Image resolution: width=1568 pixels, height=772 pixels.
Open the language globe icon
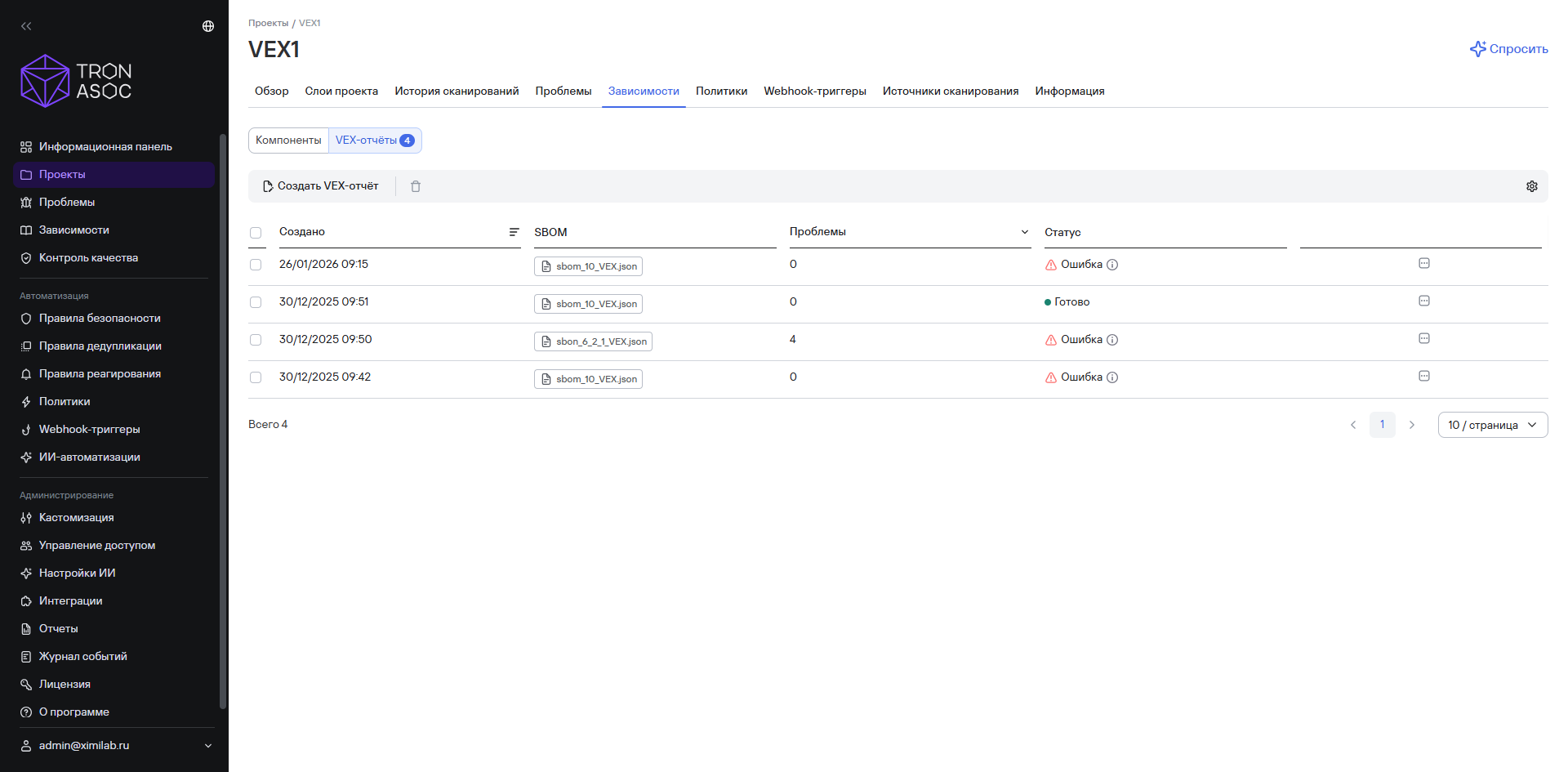[x=208, y=26]
